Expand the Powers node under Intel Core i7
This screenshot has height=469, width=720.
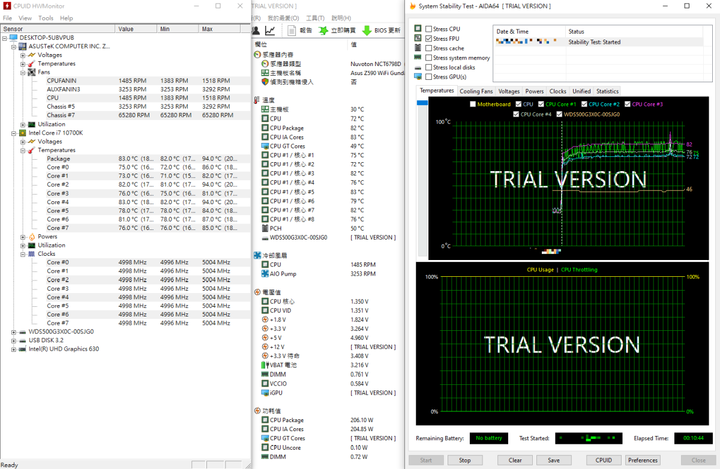point(23,237)
